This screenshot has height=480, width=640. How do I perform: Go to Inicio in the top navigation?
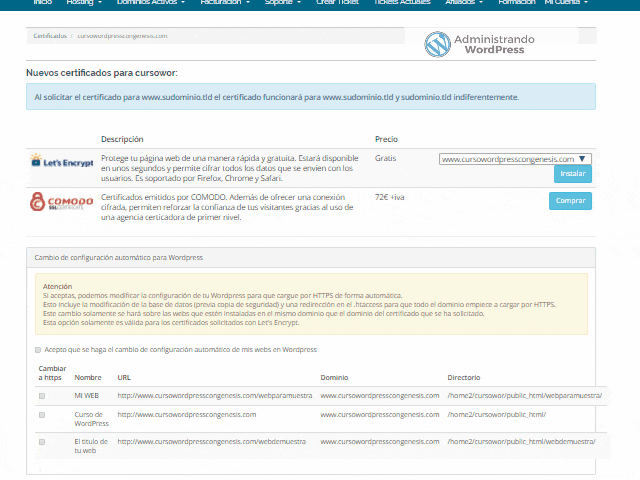(x=43, y=2)
